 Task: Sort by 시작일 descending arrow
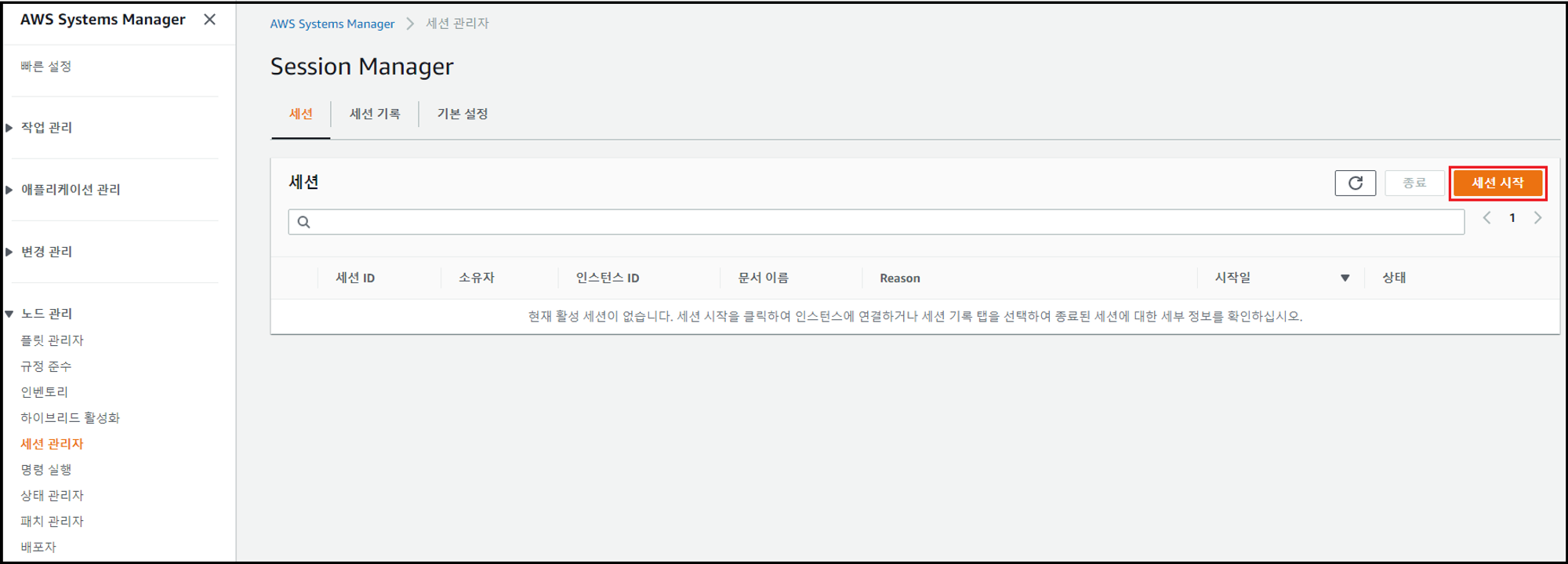(1345, 278)
